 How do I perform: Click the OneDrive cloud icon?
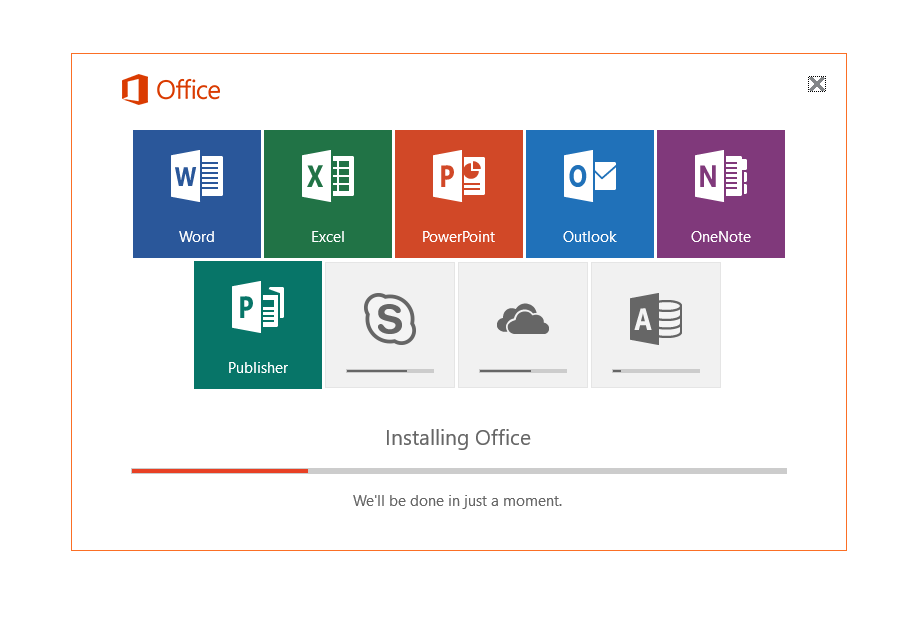pos(523,320)
